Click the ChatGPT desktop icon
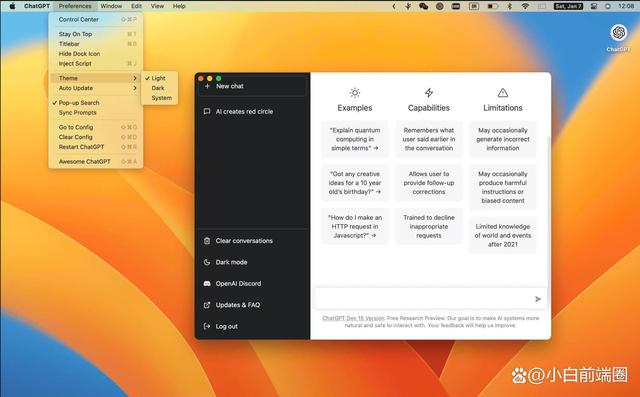 [618, 33]
